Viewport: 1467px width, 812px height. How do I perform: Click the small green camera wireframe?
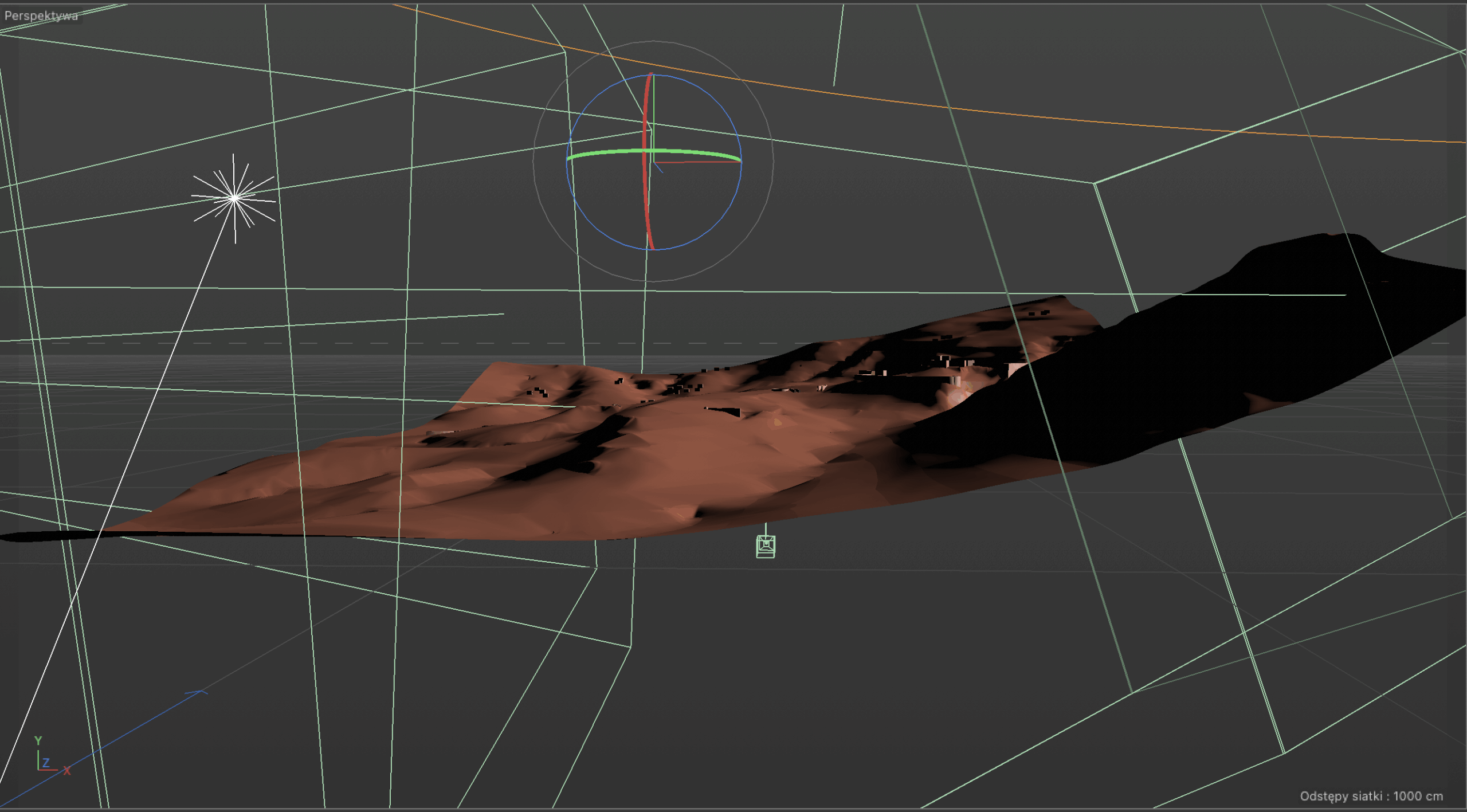(x=766, y=546)
